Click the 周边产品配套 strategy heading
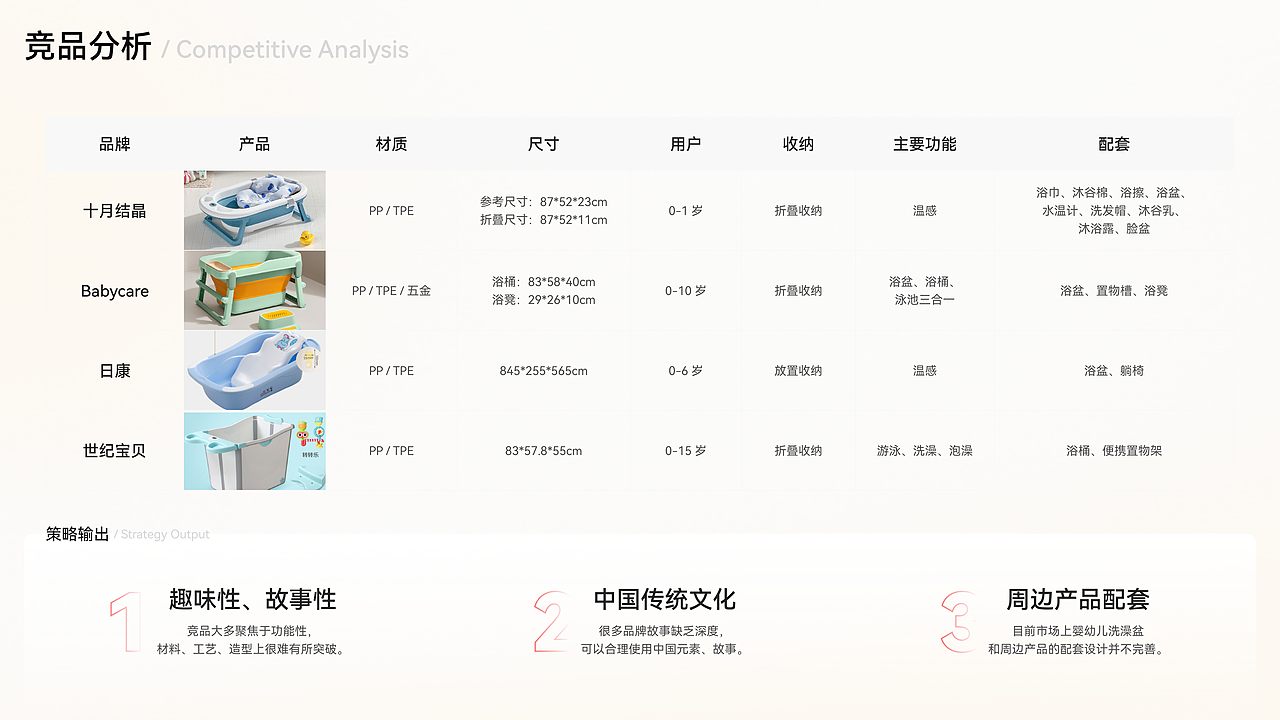Viewport: 1280px width, 720px height. point(1078,599)
